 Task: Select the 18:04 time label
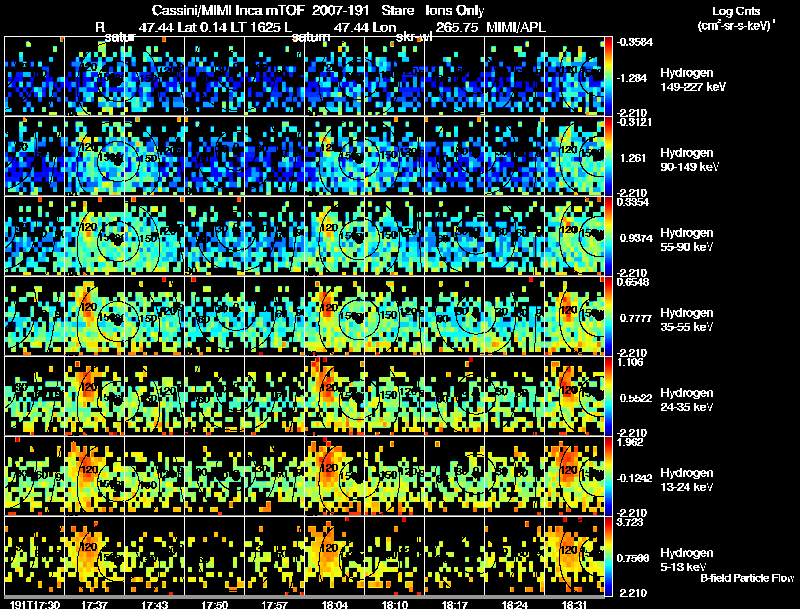(335, 604)
